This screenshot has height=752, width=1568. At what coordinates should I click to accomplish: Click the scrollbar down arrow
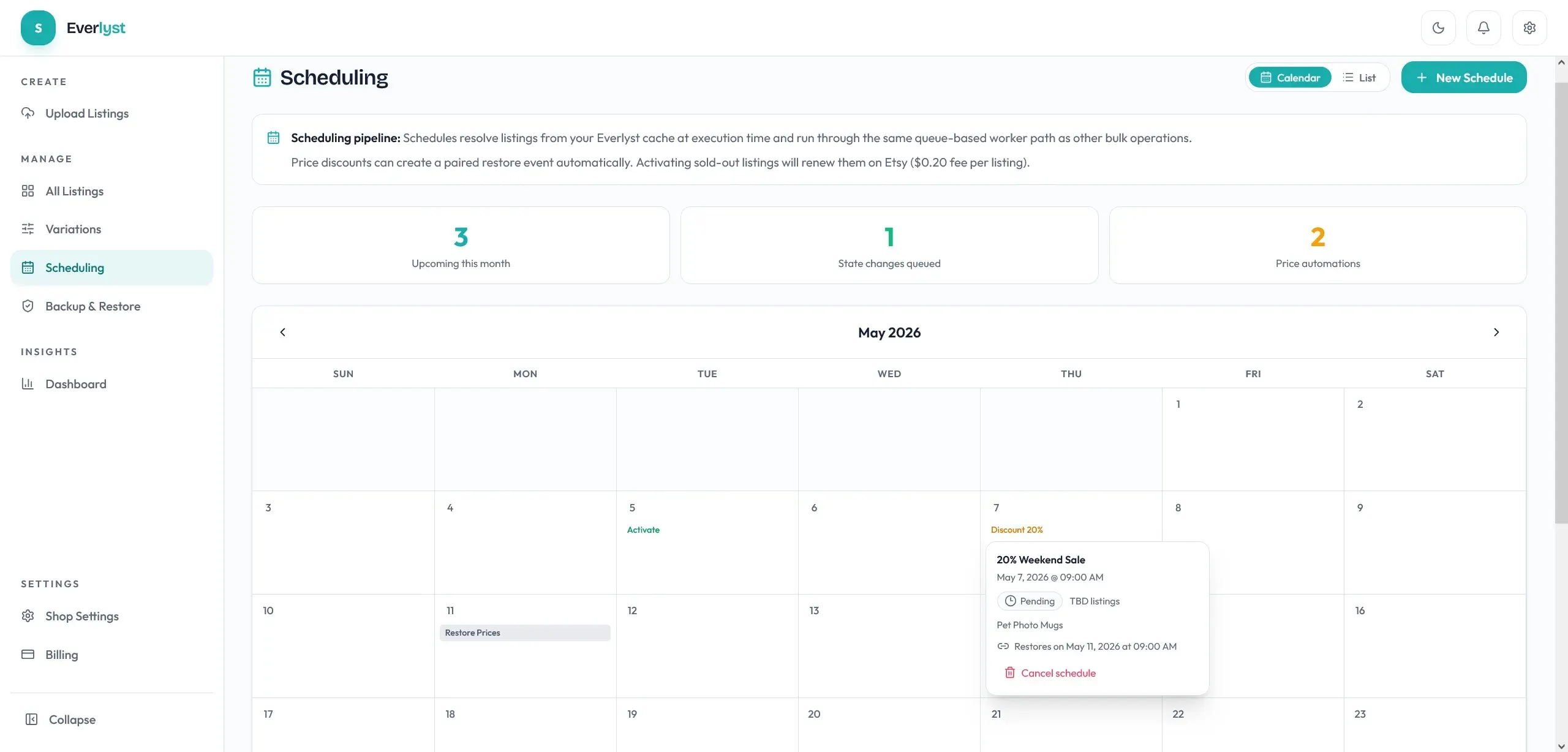click(1561, 746)
